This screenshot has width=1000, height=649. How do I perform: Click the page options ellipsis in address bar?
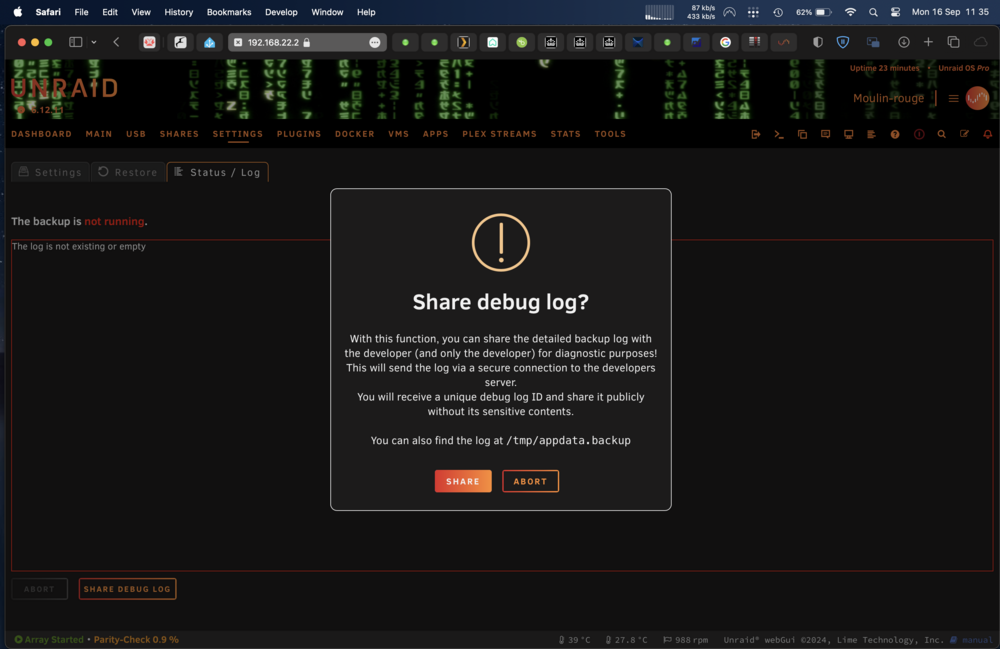(x=375, y=42)
